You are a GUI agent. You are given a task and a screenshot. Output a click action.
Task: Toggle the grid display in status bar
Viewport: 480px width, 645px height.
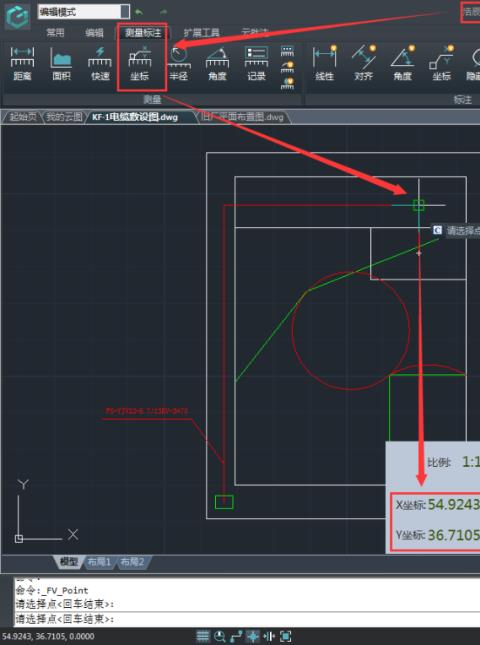coord(203,636)
